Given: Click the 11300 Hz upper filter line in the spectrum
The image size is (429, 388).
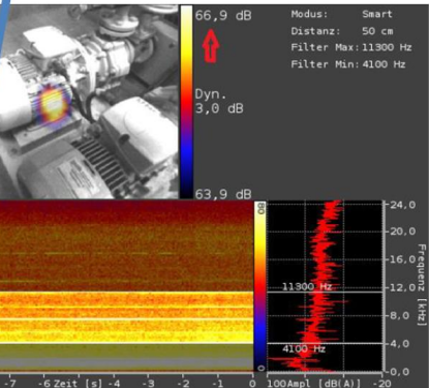Looking at the screenshot, I should [x=325, y=292].
